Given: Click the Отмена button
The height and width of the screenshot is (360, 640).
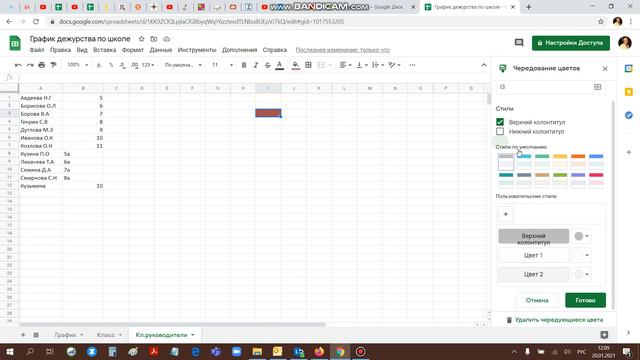Looking at the screenshot, I should pos(537,300).
